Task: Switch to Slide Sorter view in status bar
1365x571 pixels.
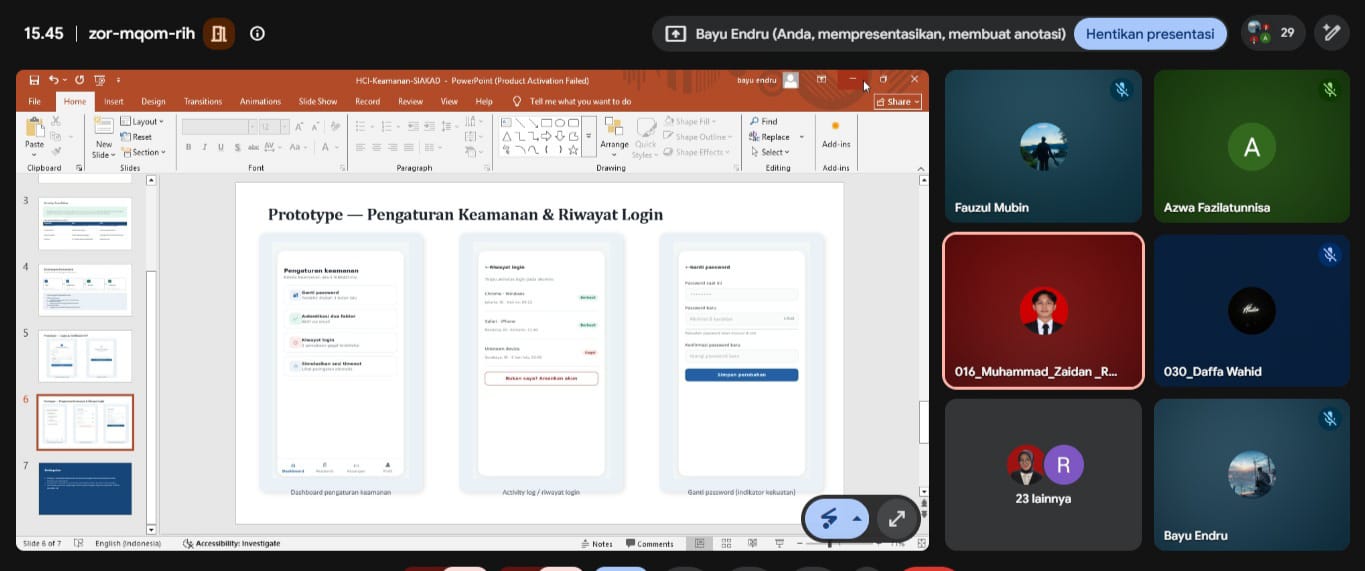Action: [x=728, y=544]
